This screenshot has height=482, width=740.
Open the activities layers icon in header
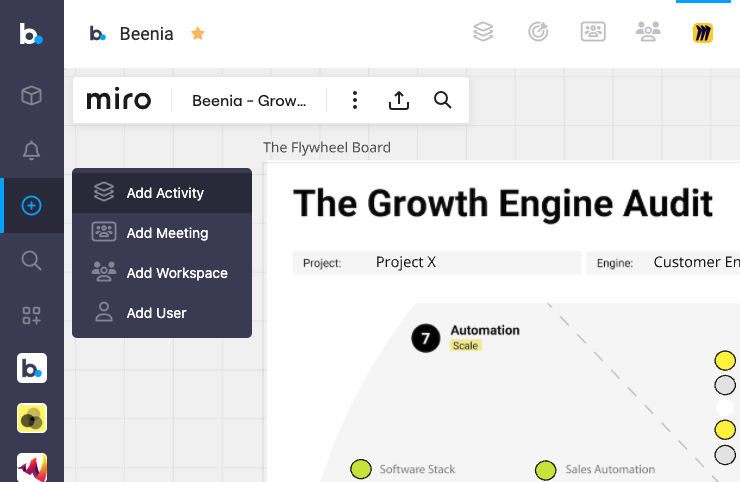point(484,32)
